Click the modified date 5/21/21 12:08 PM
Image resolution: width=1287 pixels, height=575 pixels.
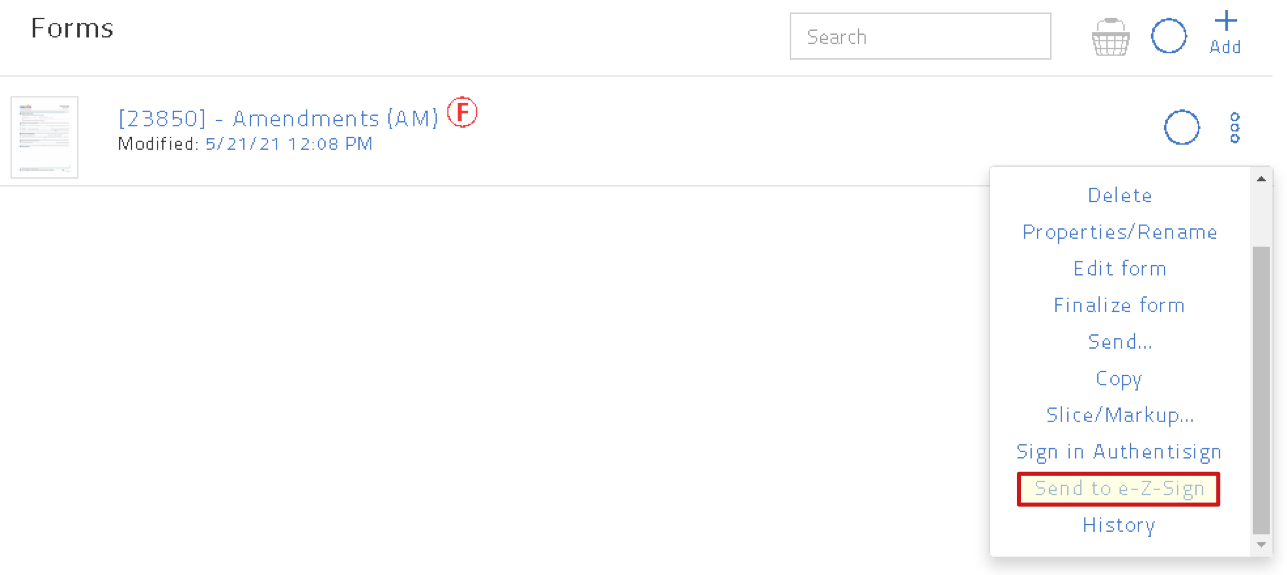[289, 144]
